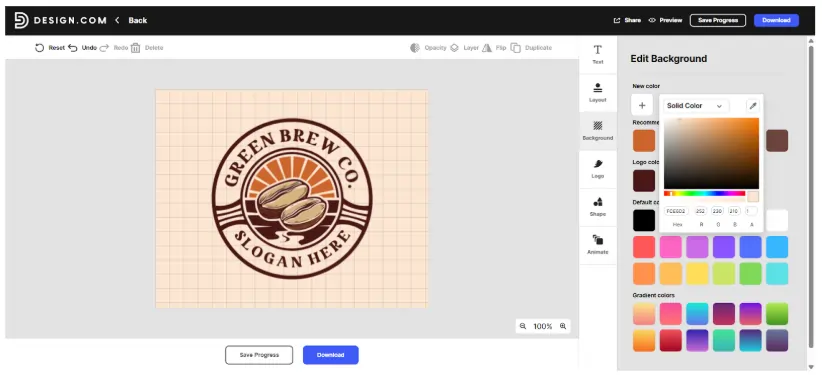Choose the orange recommended color swatch
822x375 pixels.
[x=644, y=141]
